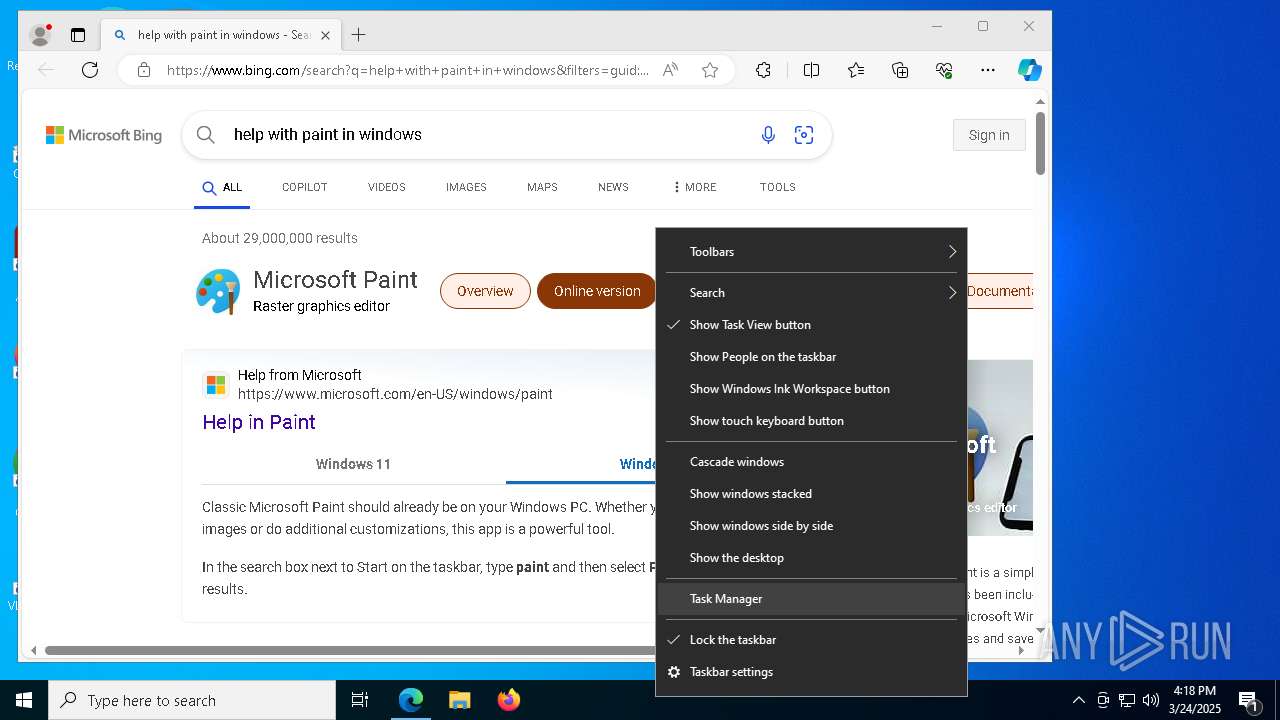This screenshot has width=1280, height=720.
Task: Choose 'Cascade windows' from context menu
Action: 811,462
